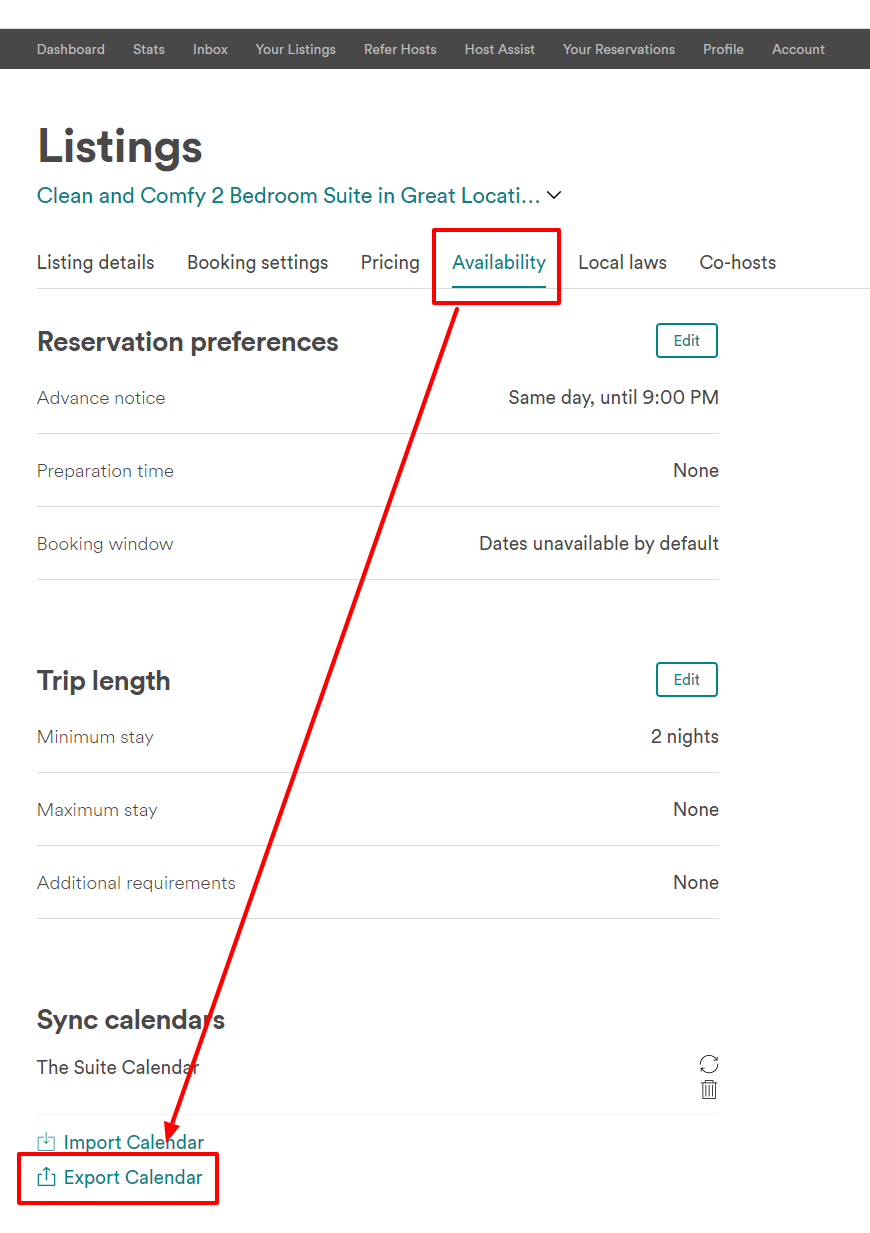View the Listing details tab
Screen dimensions: 870x1233
[95, 263]
